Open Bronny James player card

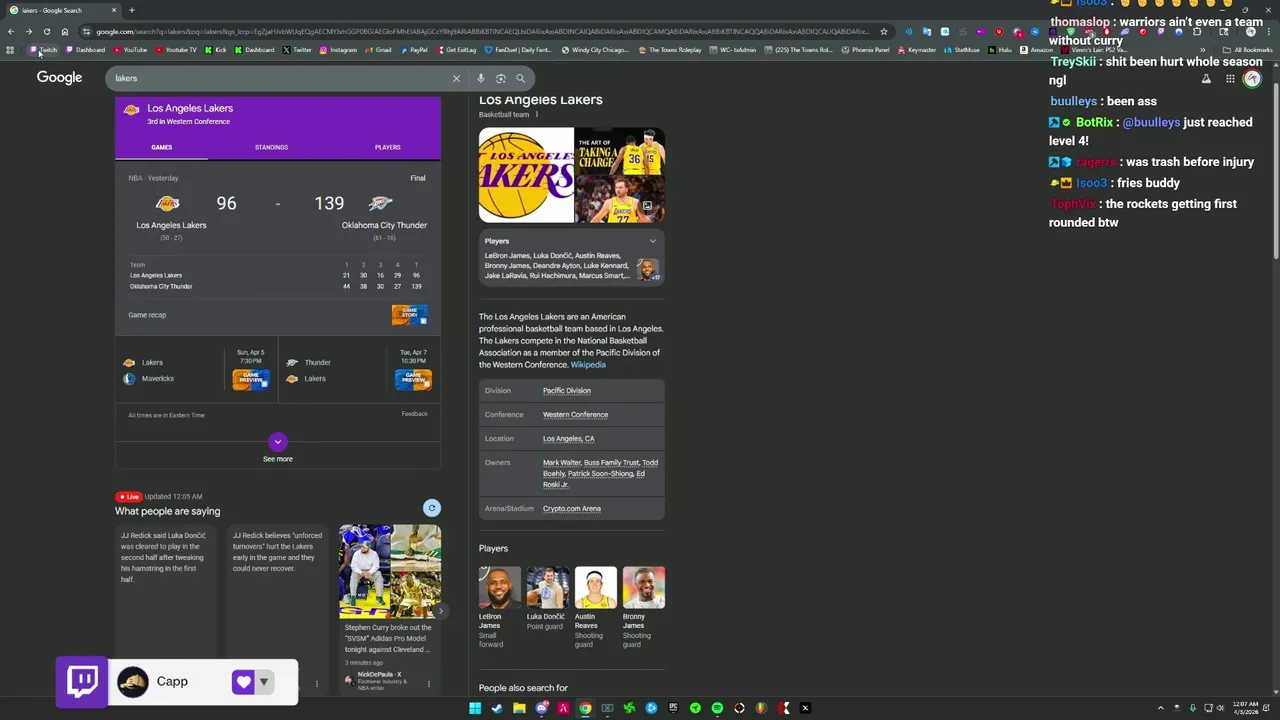643,607
